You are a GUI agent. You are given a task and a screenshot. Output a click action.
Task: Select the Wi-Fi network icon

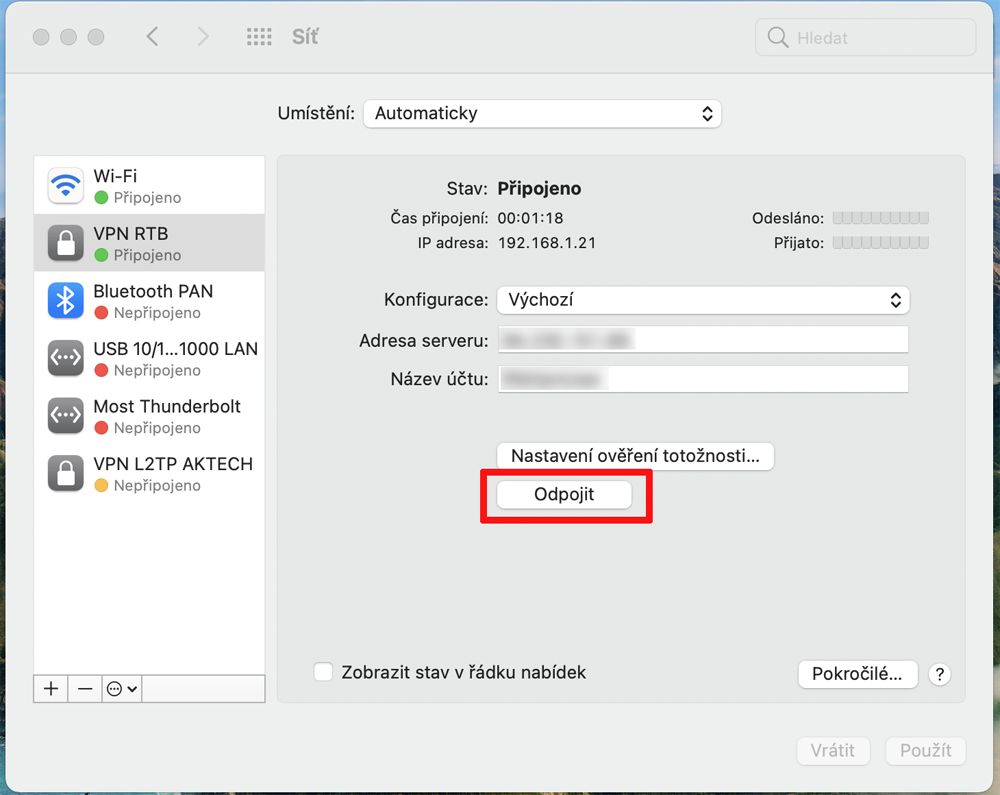pyautogui.click(x=66, y=186)
